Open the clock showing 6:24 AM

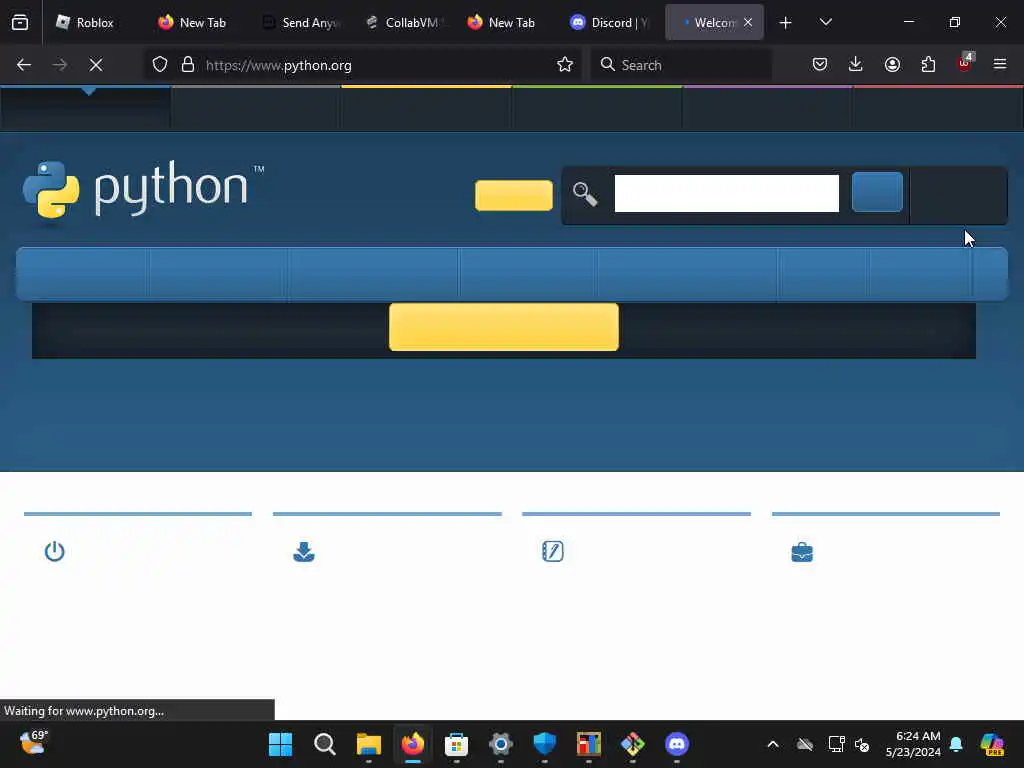pos(913,744)
